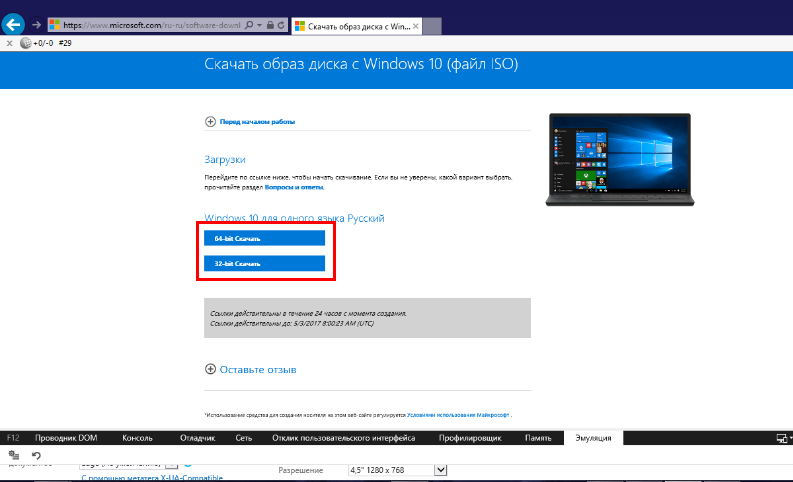This screenshot has height=482, width=793.
Task: Click the URL address field
Action: click(152, 25)
